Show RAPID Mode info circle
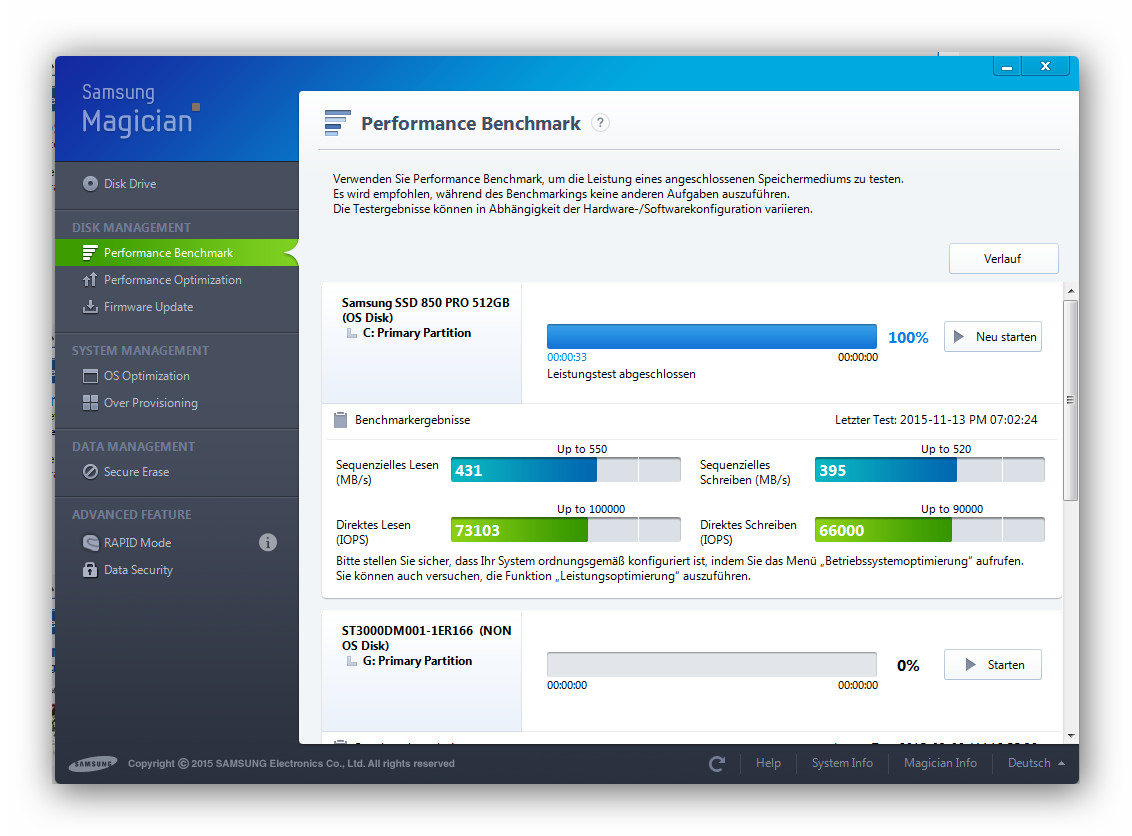Screen dimensions: 1132x836 268,542
